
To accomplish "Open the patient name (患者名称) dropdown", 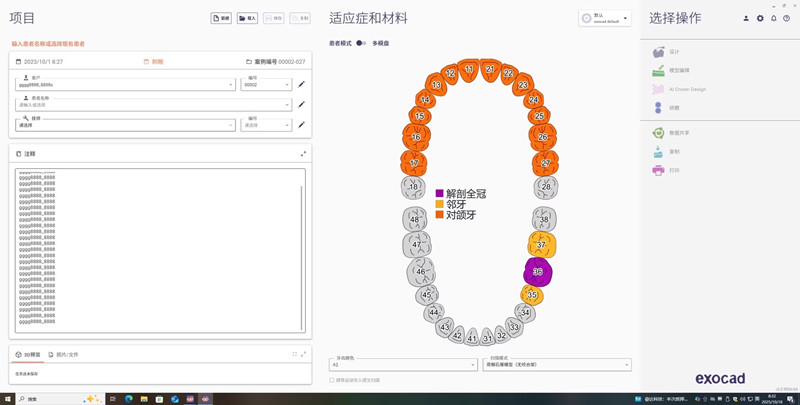I will [154, 105].
